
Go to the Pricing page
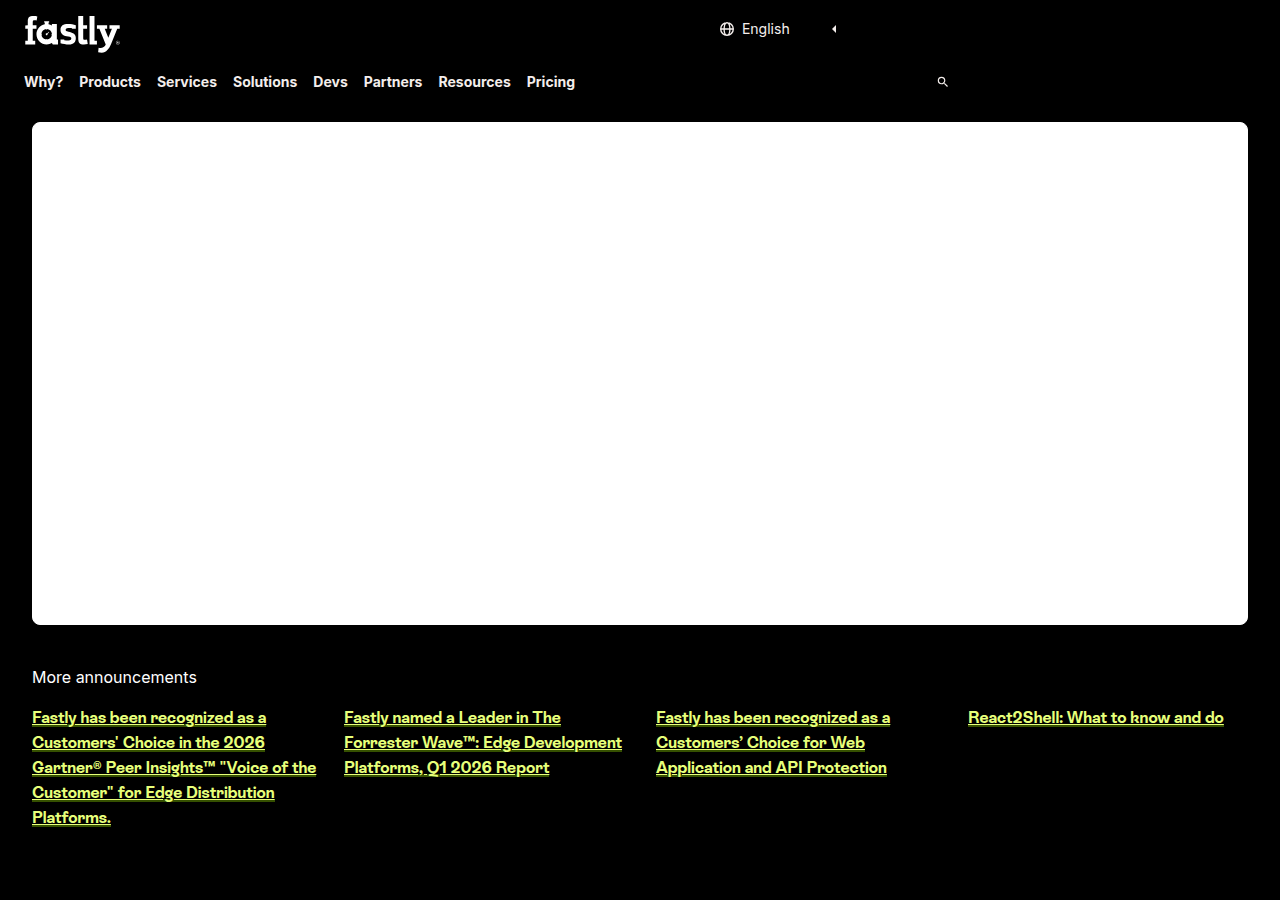point(551,82)
